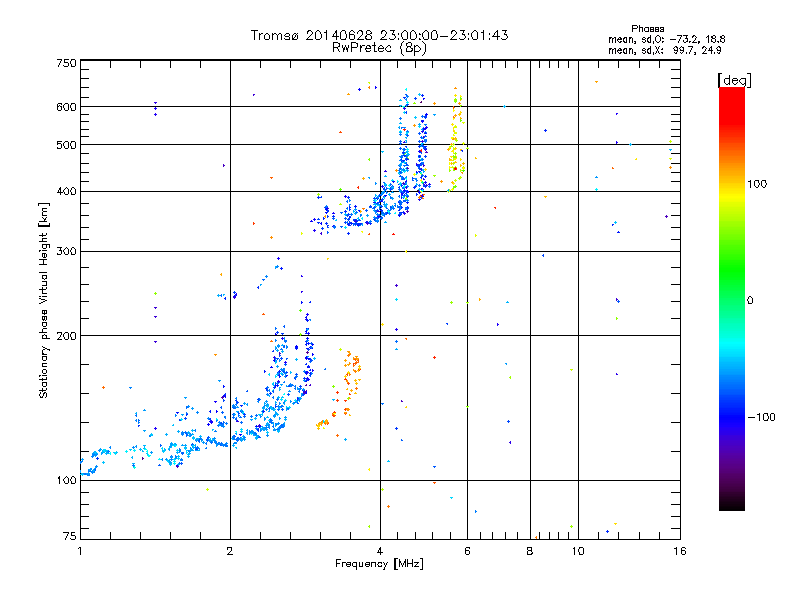Click the '[deg]' colorbar unit label
The height and width of the screenshot is (600, 800).
(734, 80)
